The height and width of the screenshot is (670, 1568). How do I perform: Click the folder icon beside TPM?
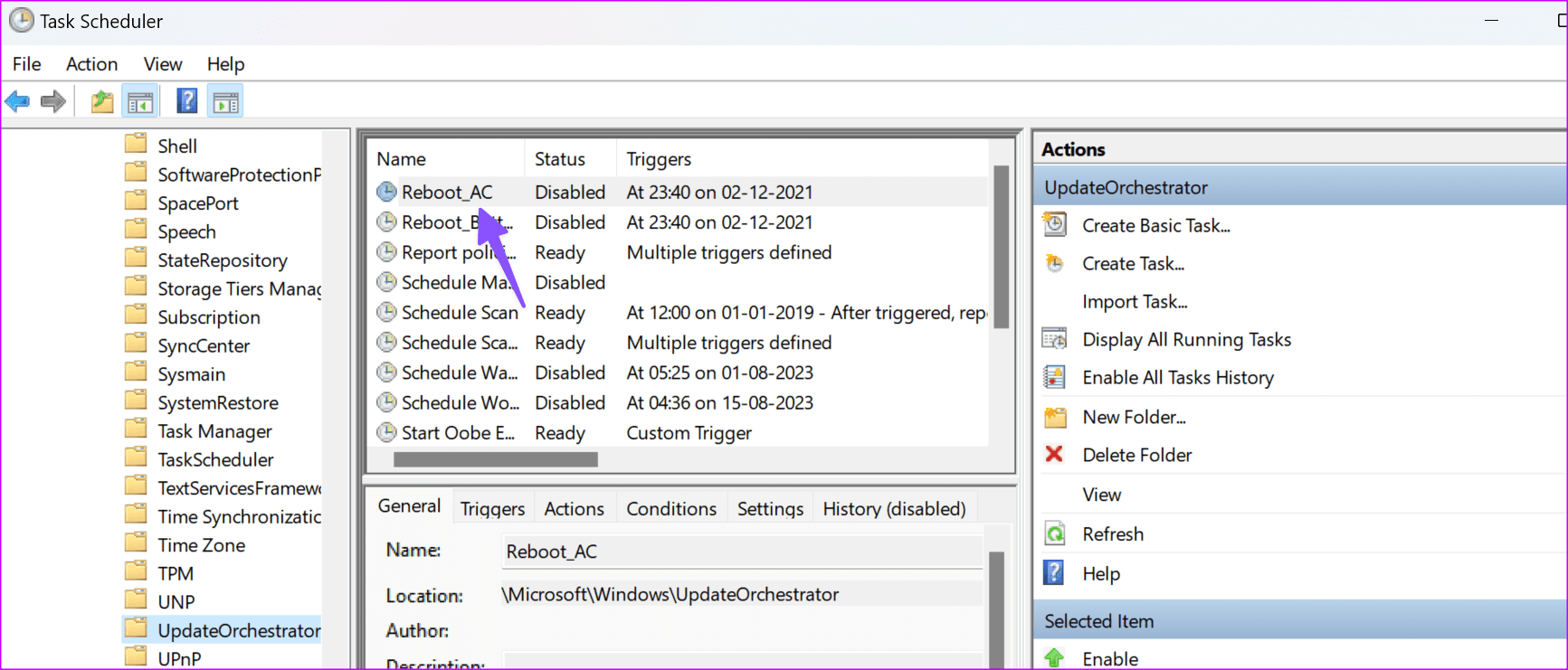136,571
